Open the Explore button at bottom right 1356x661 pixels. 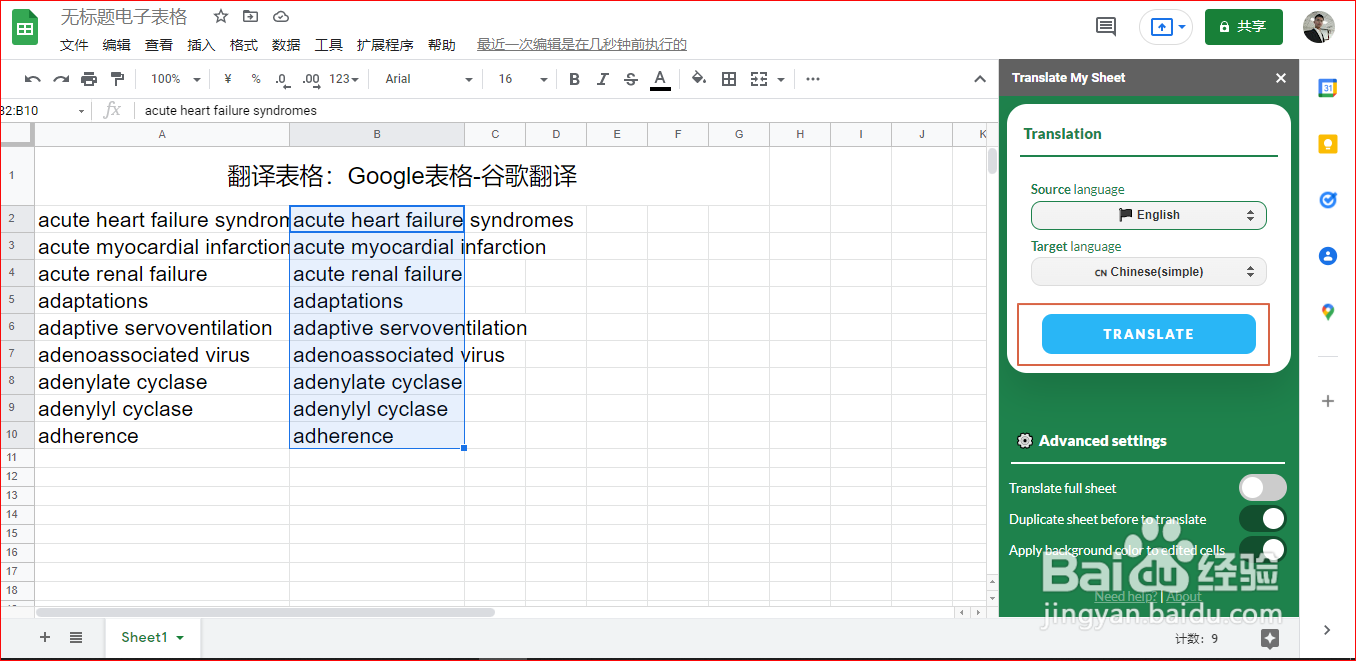[1270, 638]
